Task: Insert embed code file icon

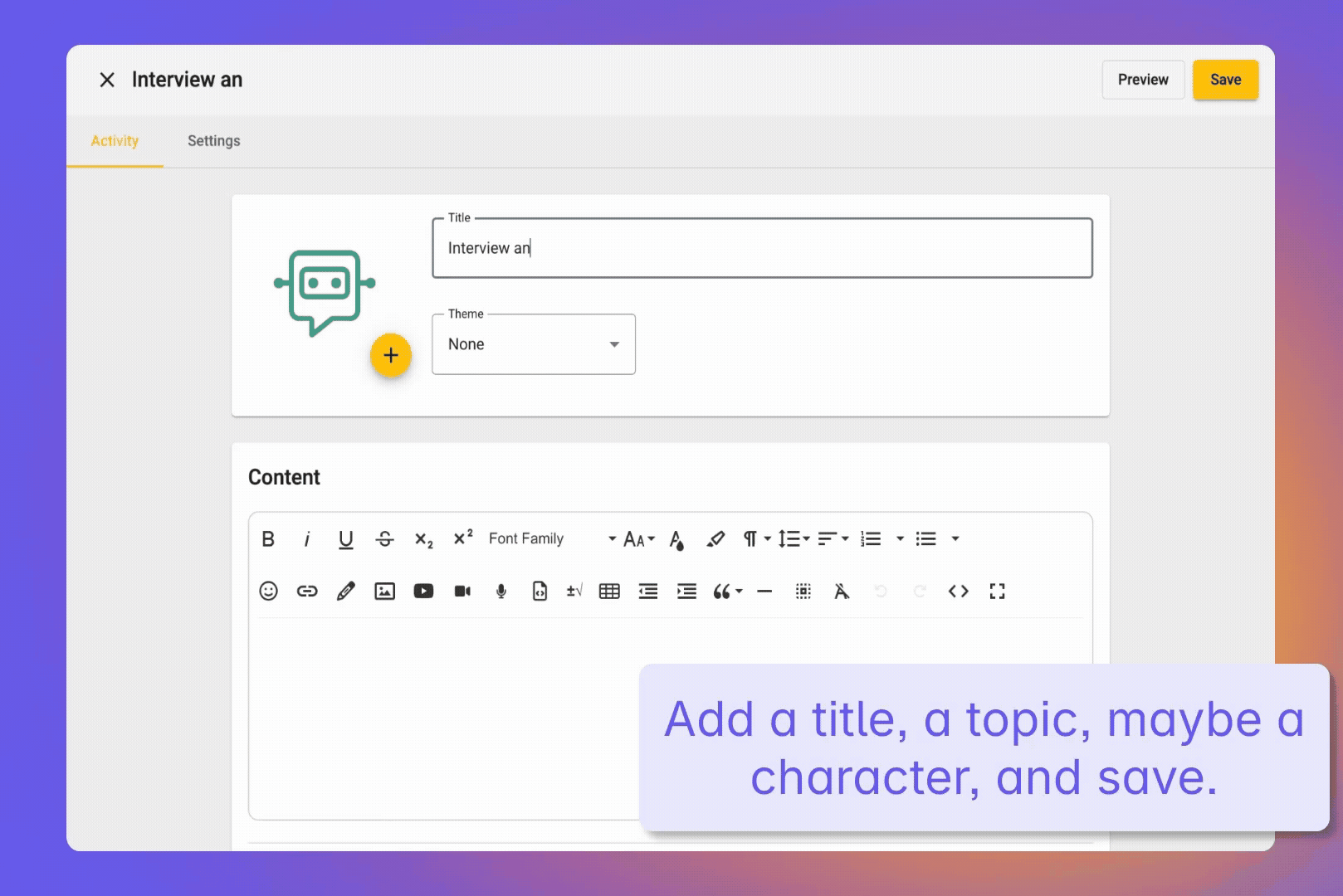Action: click(540, 592)
